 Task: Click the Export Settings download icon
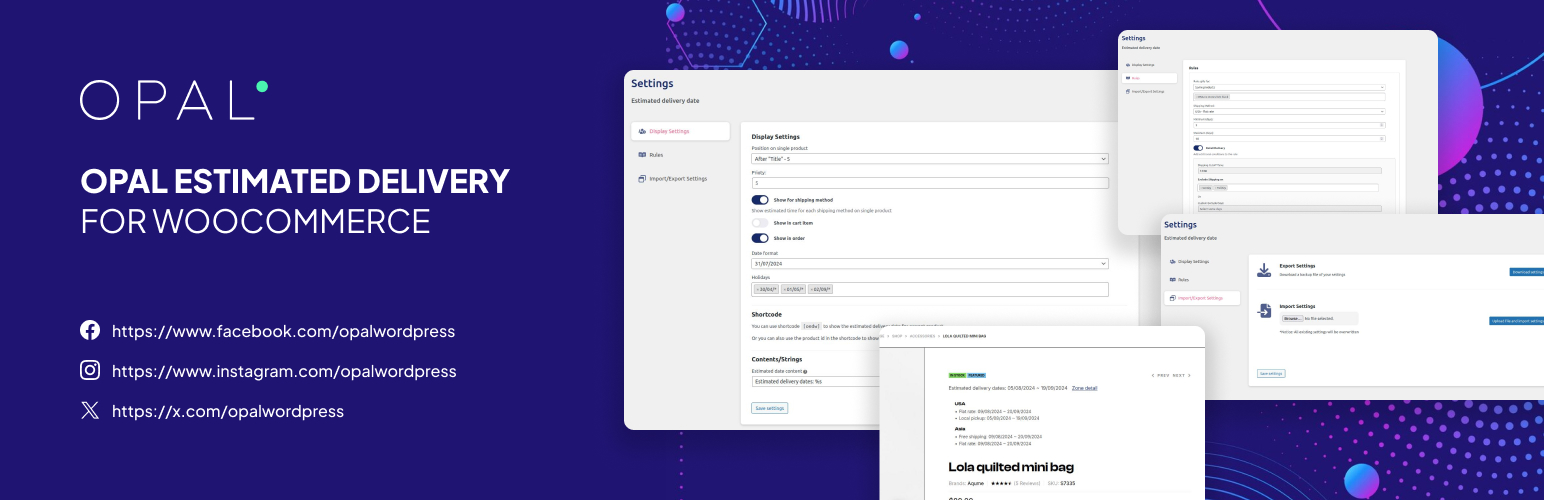(x=1264, y=271)
